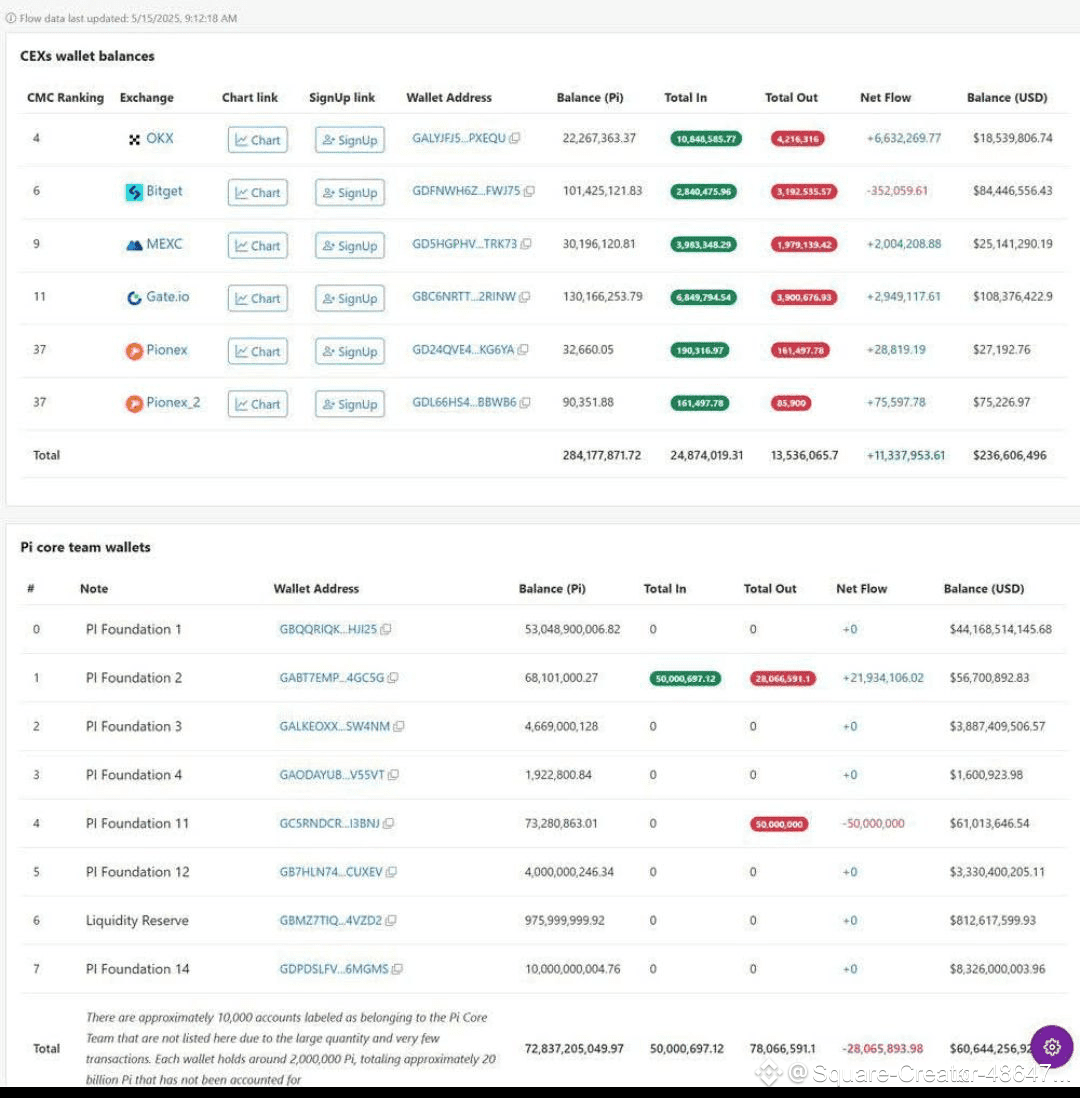Viewport: 1080px width, 1098px height.
Task: Click CEX total balance 284,177,871.72
Action: pos(601,455)
